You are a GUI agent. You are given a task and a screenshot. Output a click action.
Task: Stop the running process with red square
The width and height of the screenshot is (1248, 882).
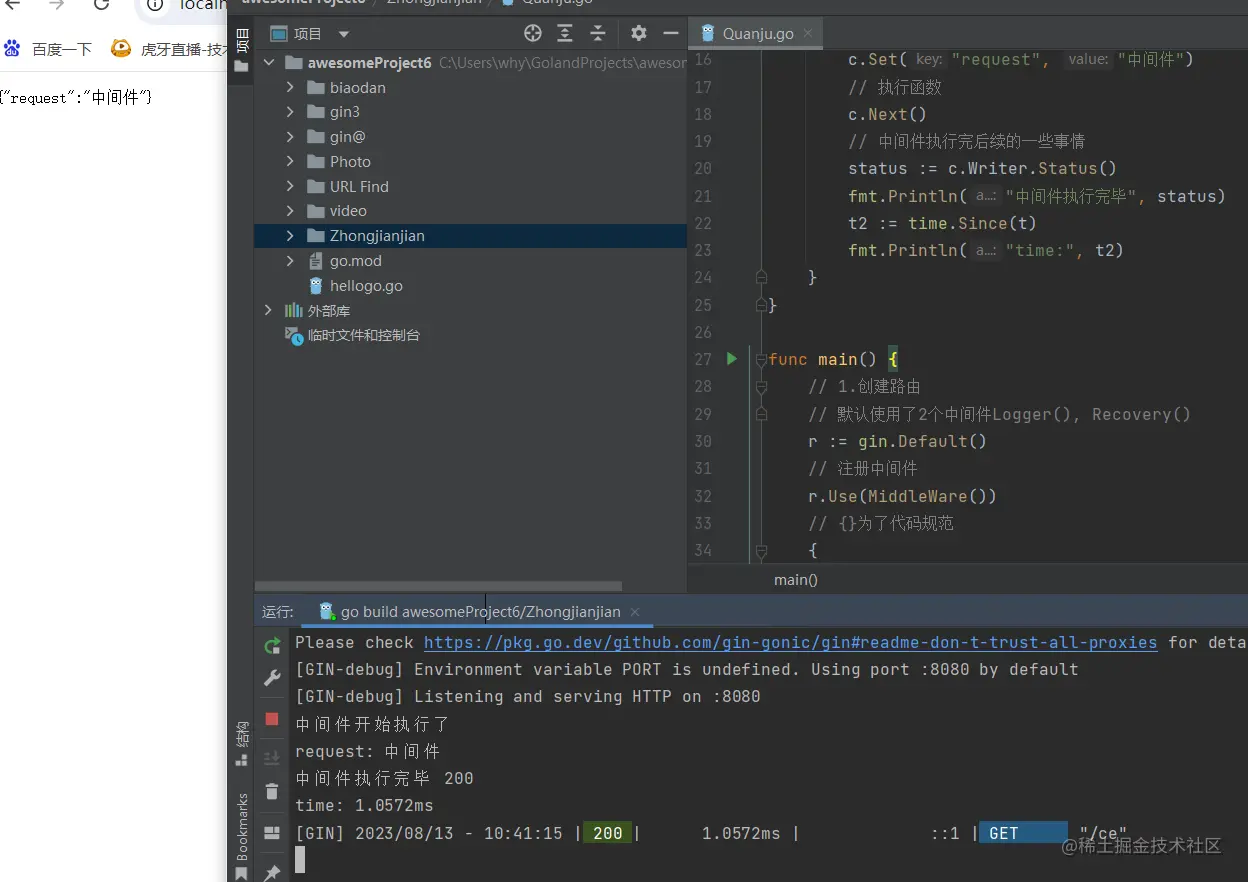point(272,719)
